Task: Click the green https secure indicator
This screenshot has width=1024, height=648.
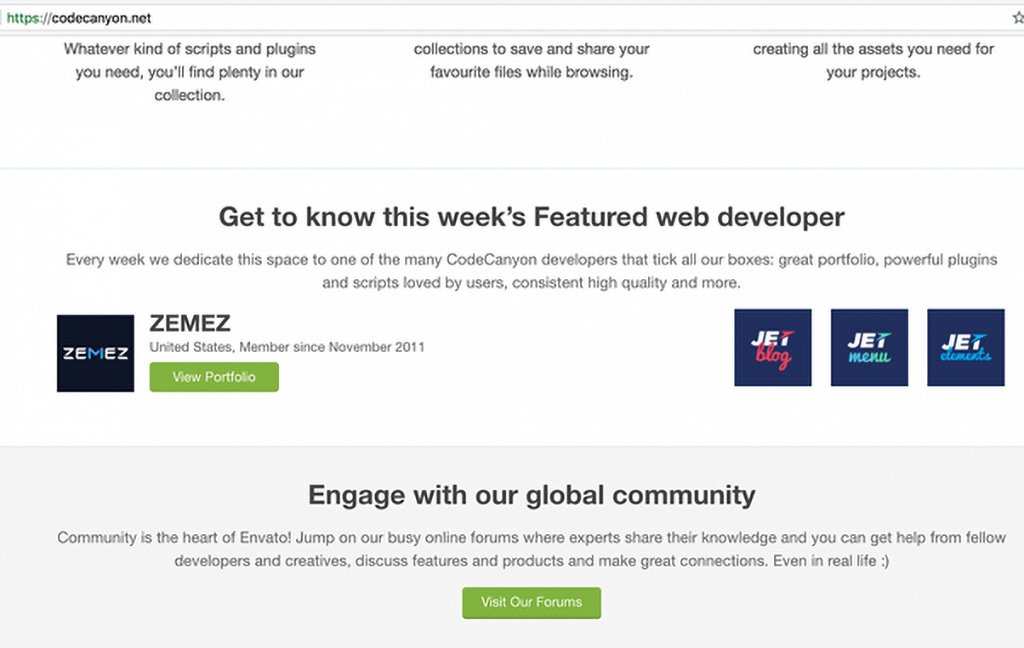Action: click(x=23, y=18)
